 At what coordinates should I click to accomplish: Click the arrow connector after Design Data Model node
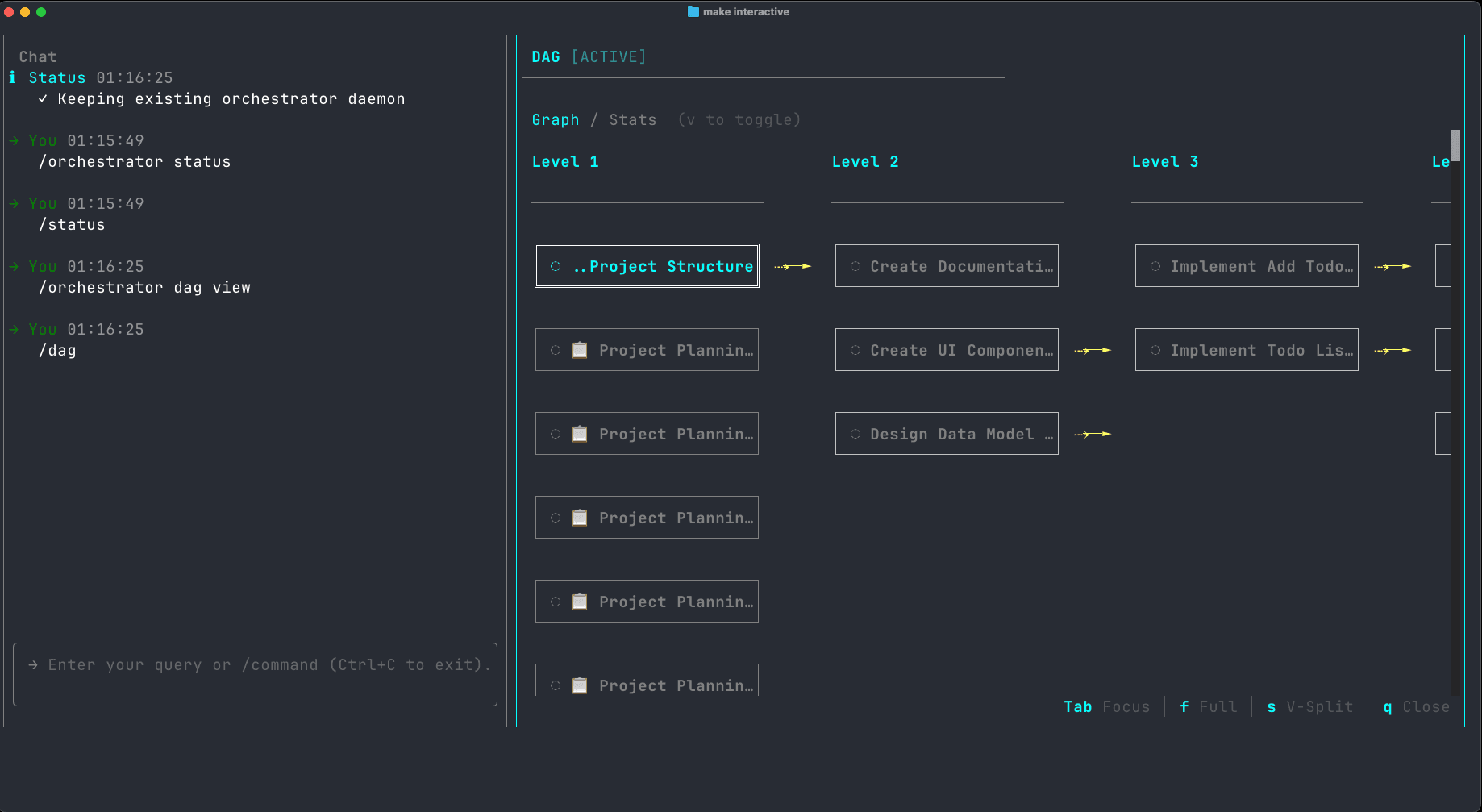[1093, 433]
